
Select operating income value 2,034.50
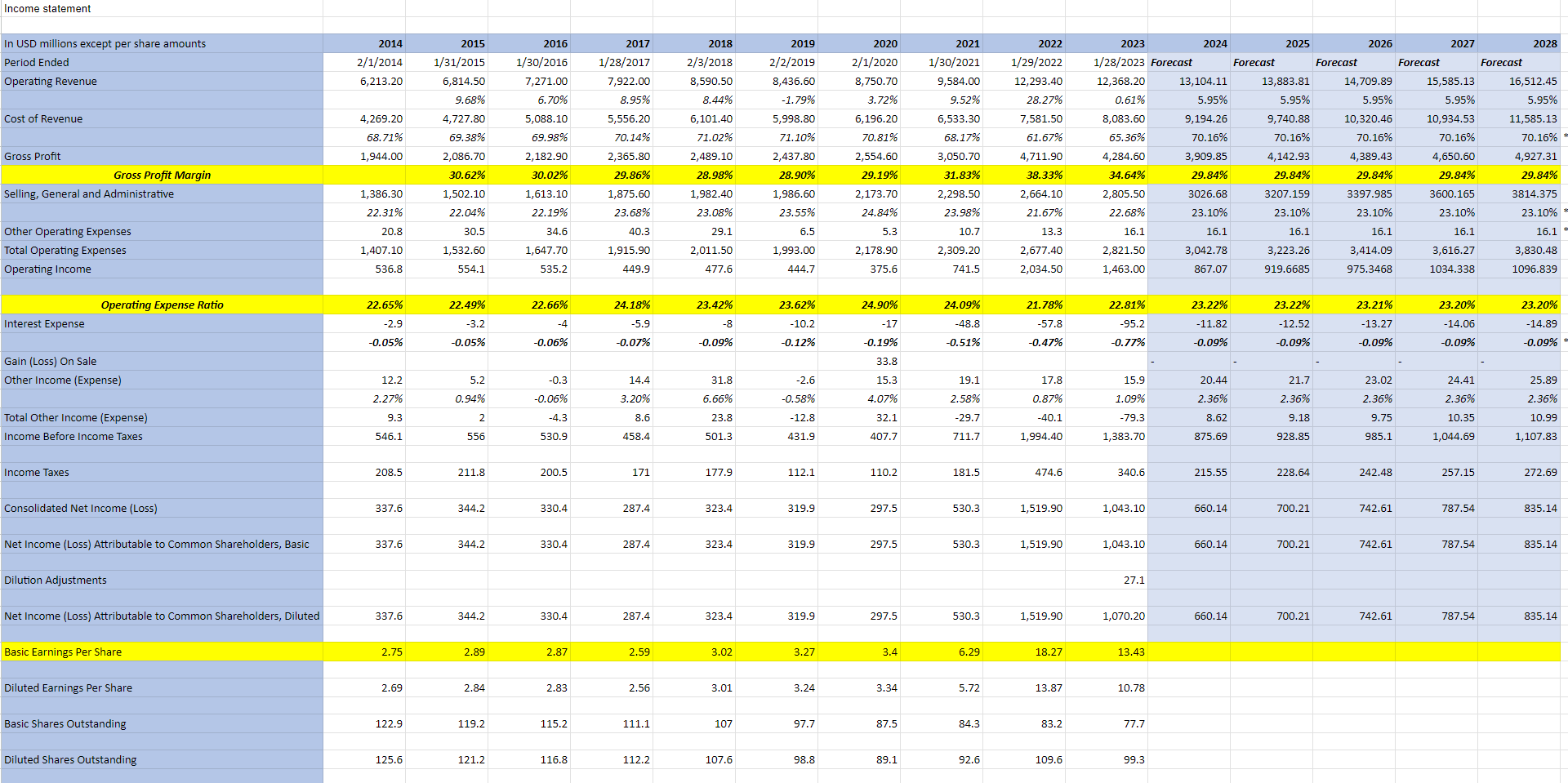click(1024, 269)
